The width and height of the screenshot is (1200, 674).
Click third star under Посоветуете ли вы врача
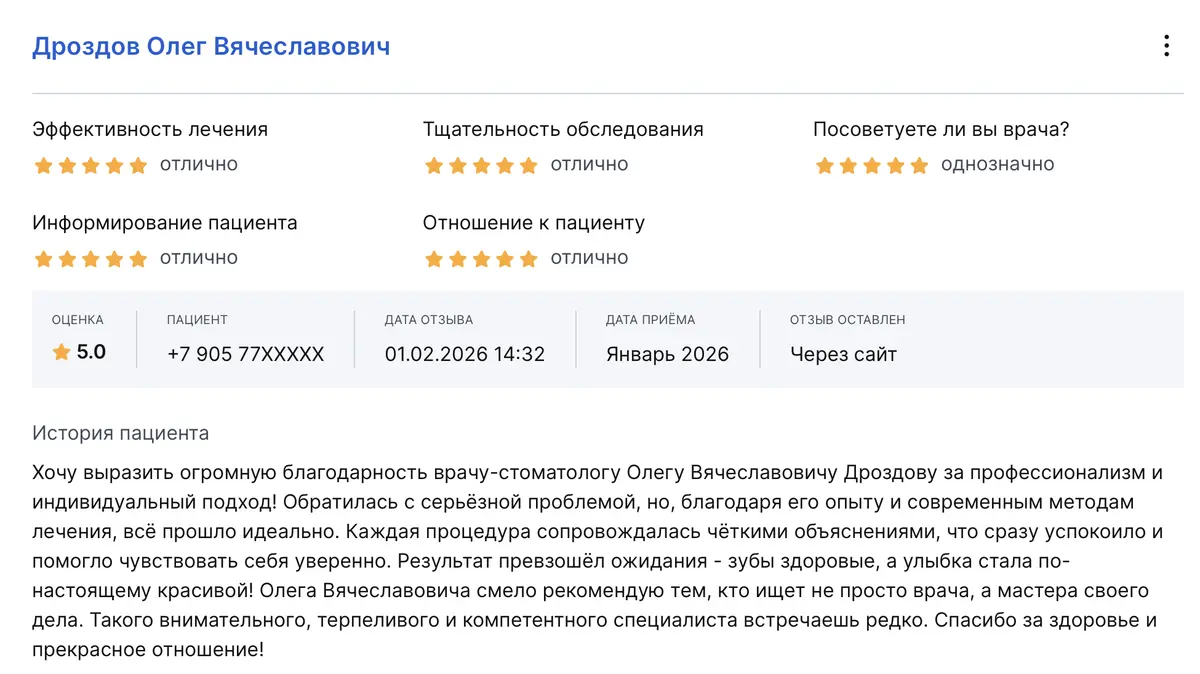(x=872, y=166)
